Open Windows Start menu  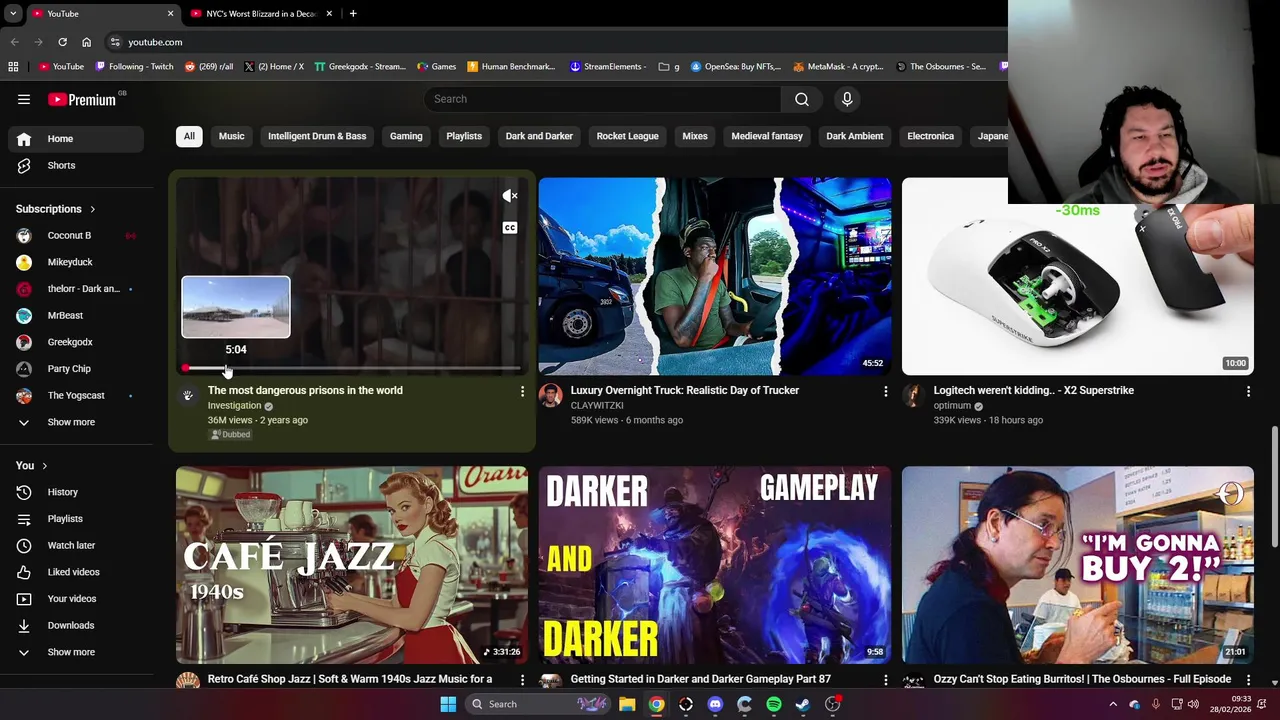pos(448,704)
